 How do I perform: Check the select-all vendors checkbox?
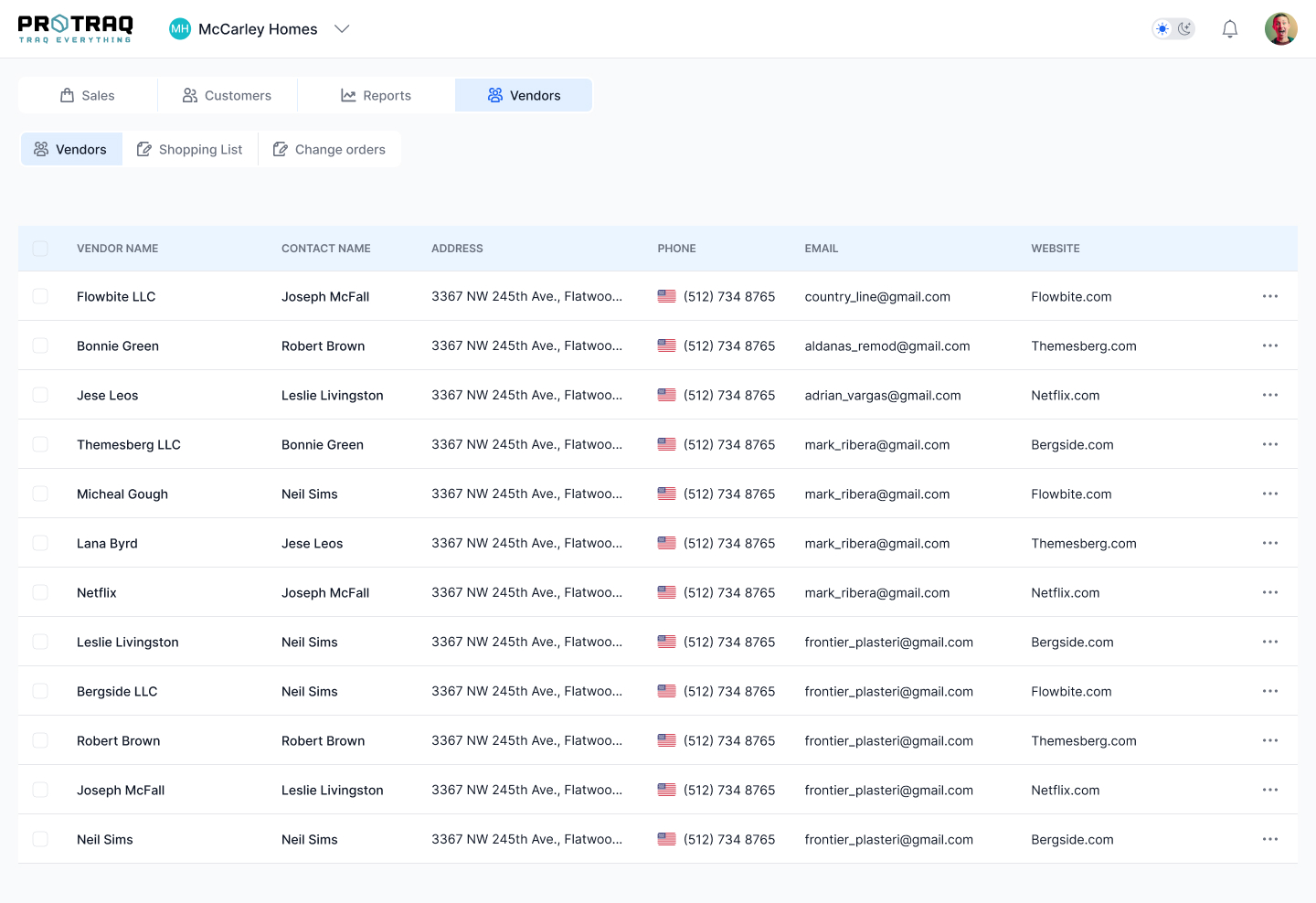40,249
